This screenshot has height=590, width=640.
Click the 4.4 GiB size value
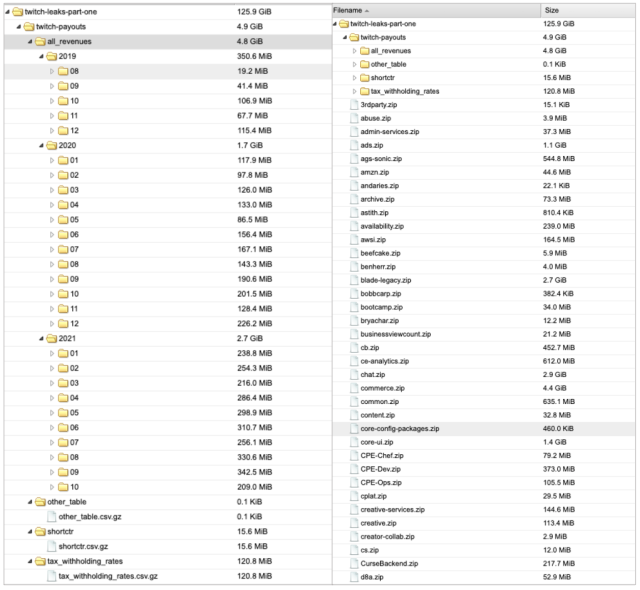click(554, 388)
